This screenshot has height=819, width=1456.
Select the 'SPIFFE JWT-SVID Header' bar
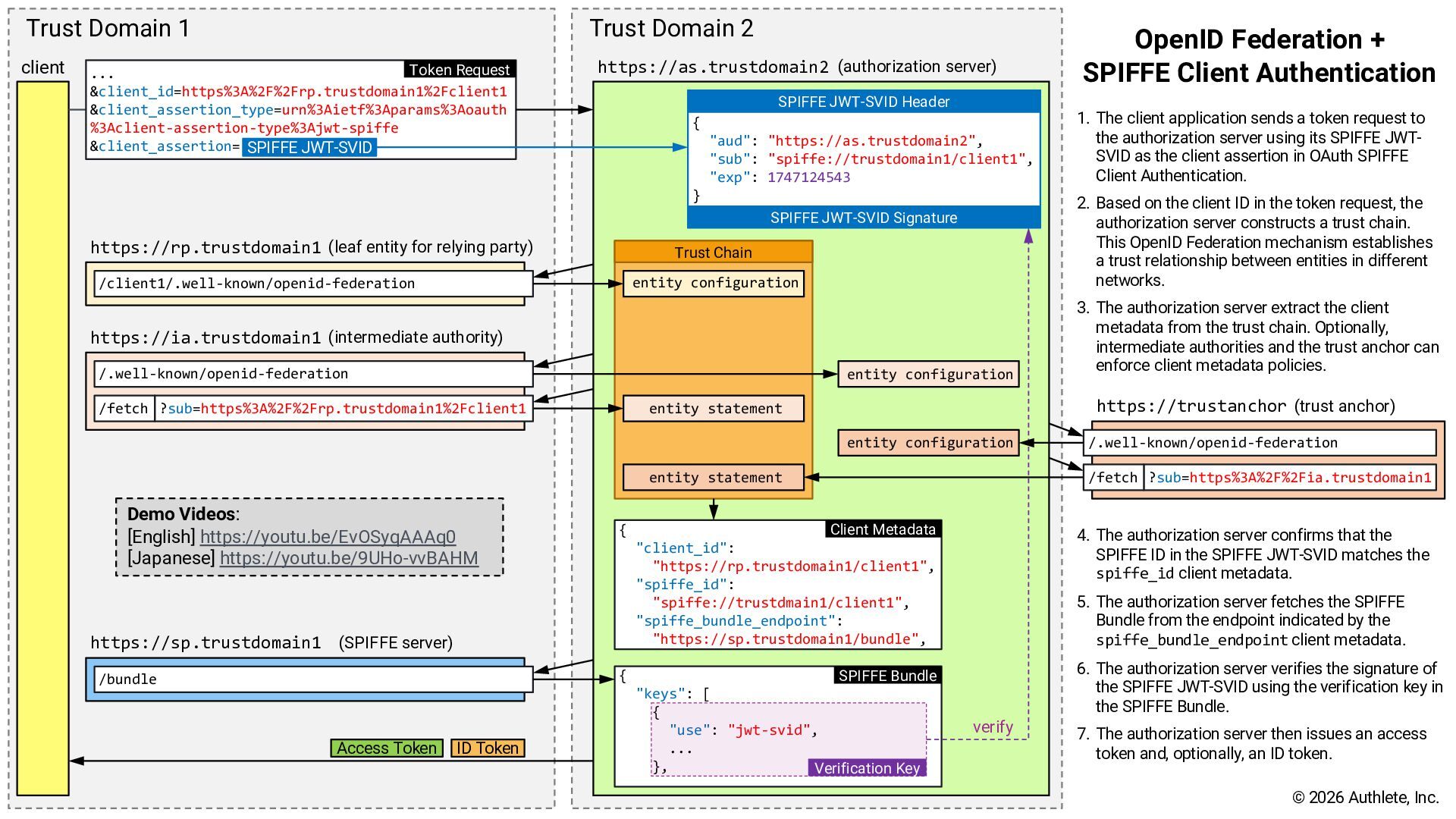864,102
